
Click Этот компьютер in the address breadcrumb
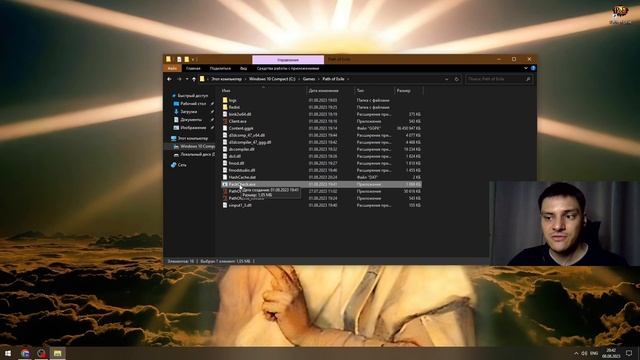pos(227,79)
